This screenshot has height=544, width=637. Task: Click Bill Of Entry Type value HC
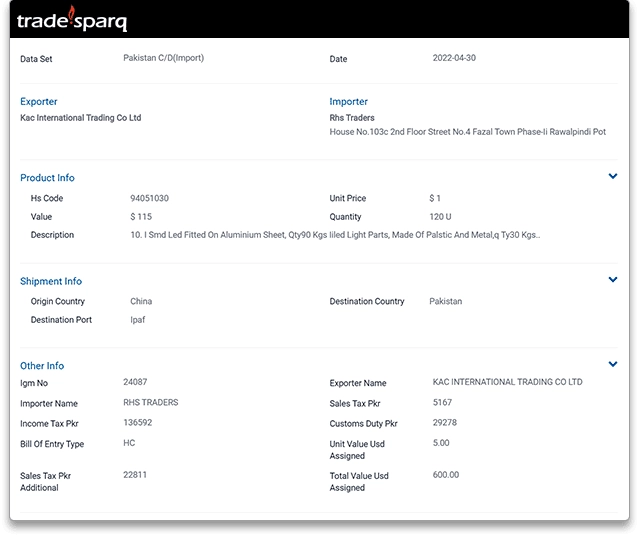pos(129,443)
